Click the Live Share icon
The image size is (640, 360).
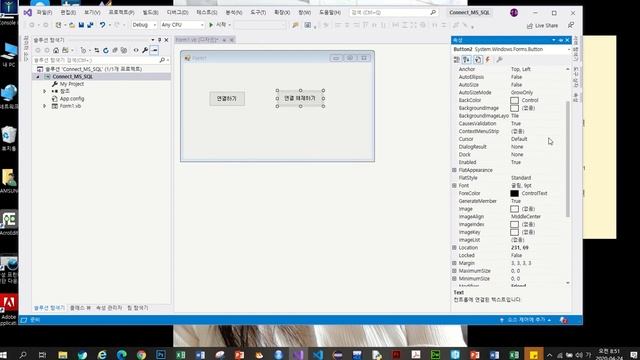(x=530, y=26)
